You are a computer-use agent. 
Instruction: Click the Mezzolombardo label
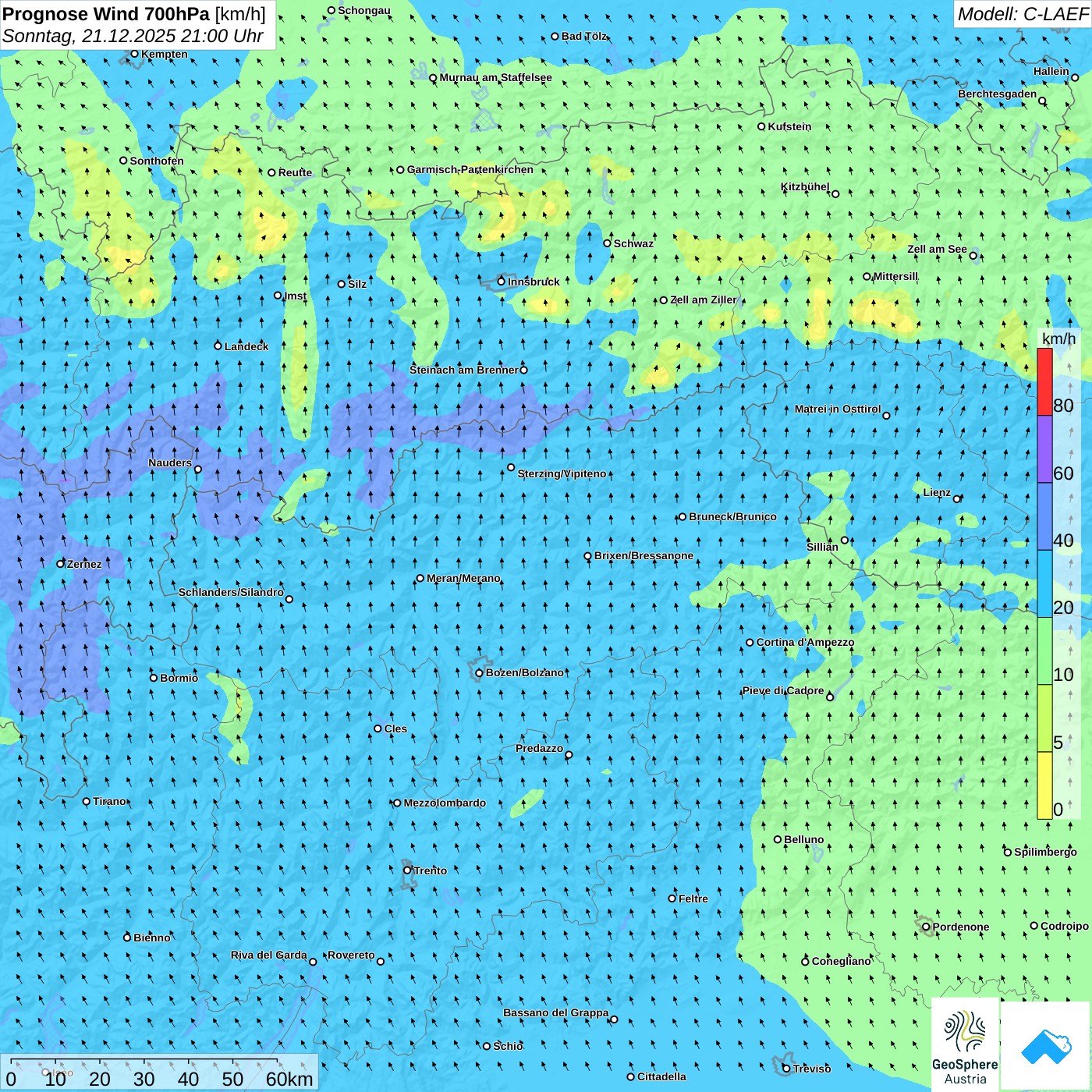[445, 803]
